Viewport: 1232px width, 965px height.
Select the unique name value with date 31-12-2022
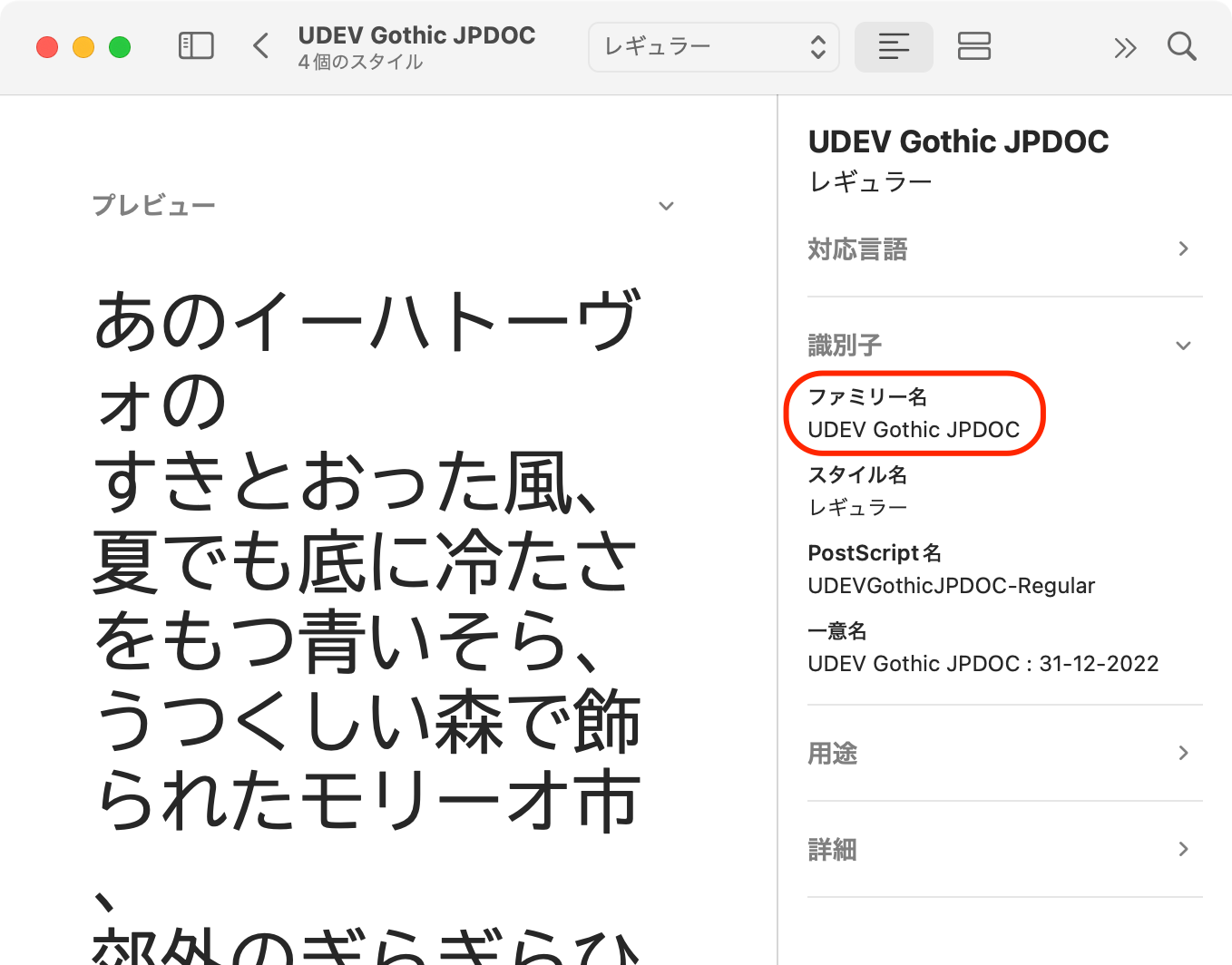coord(983,664)
